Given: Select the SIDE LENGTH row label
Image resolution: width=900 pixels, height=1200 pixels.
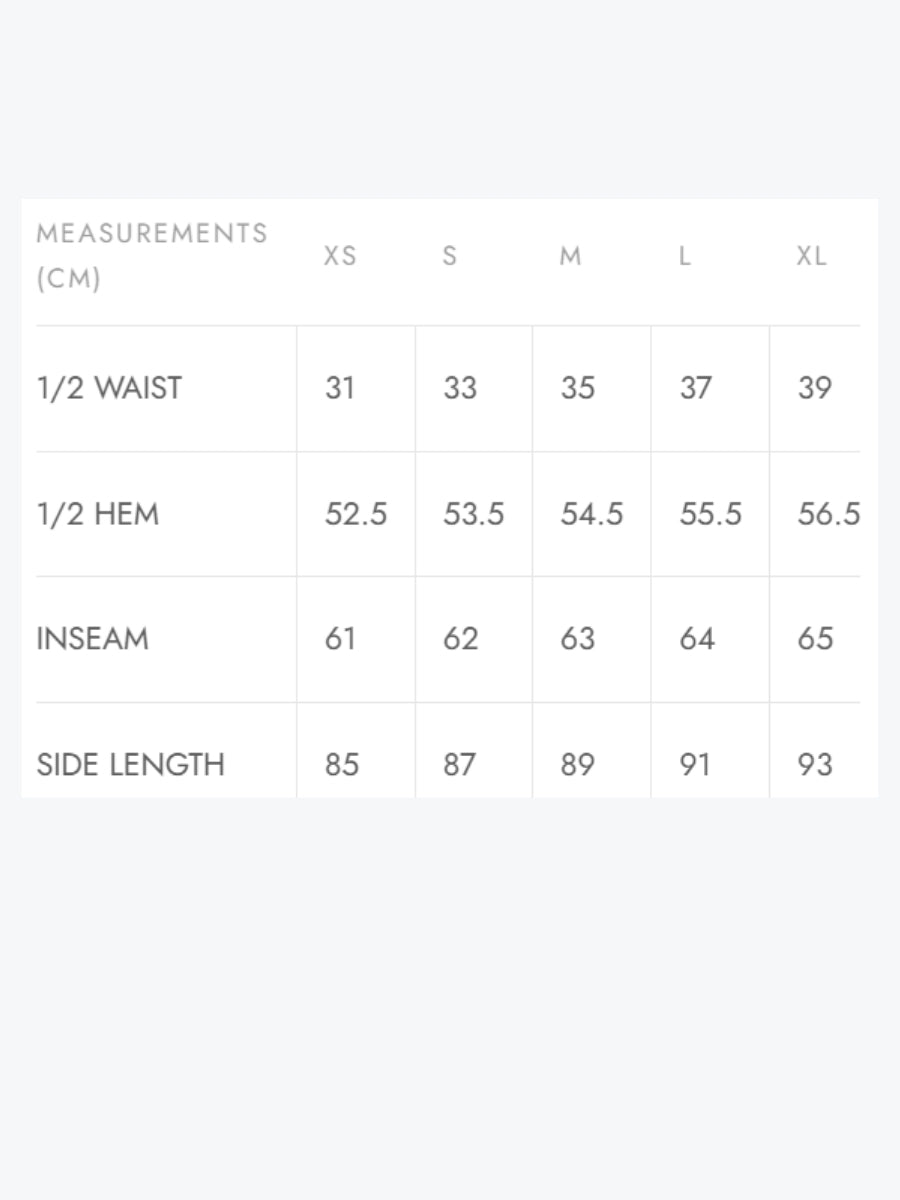Looking at the screenshot, I should (130, 765).
